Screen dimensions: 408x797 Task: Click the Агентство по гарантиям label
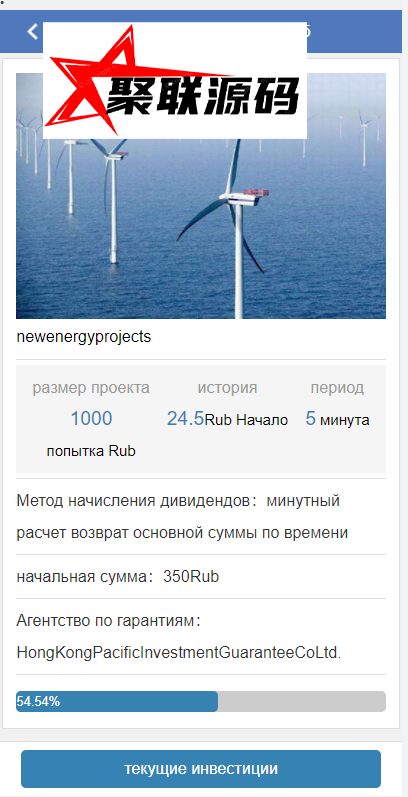[109, 621]
